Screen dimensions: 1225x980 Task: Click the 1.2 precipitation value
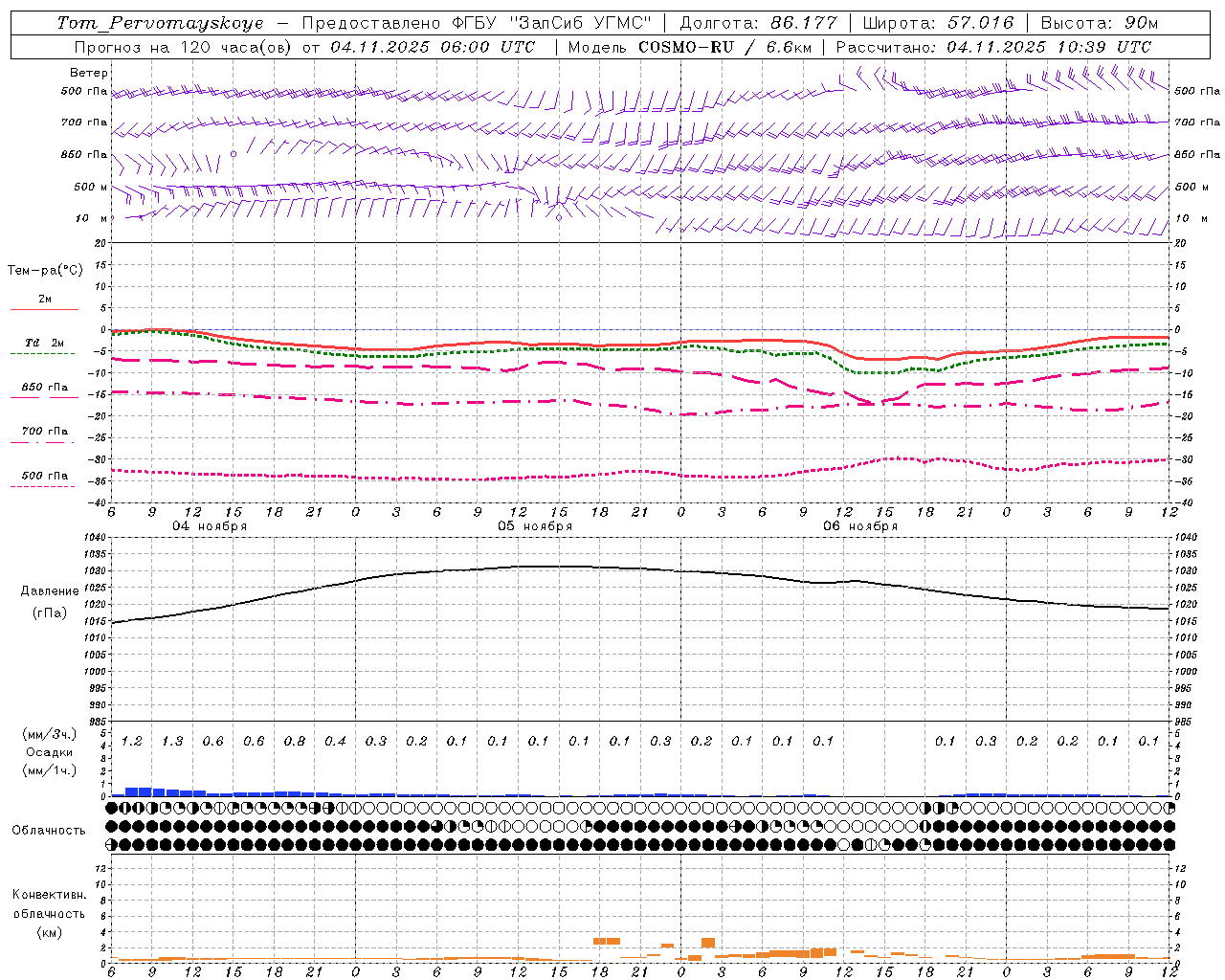[131, 742]
